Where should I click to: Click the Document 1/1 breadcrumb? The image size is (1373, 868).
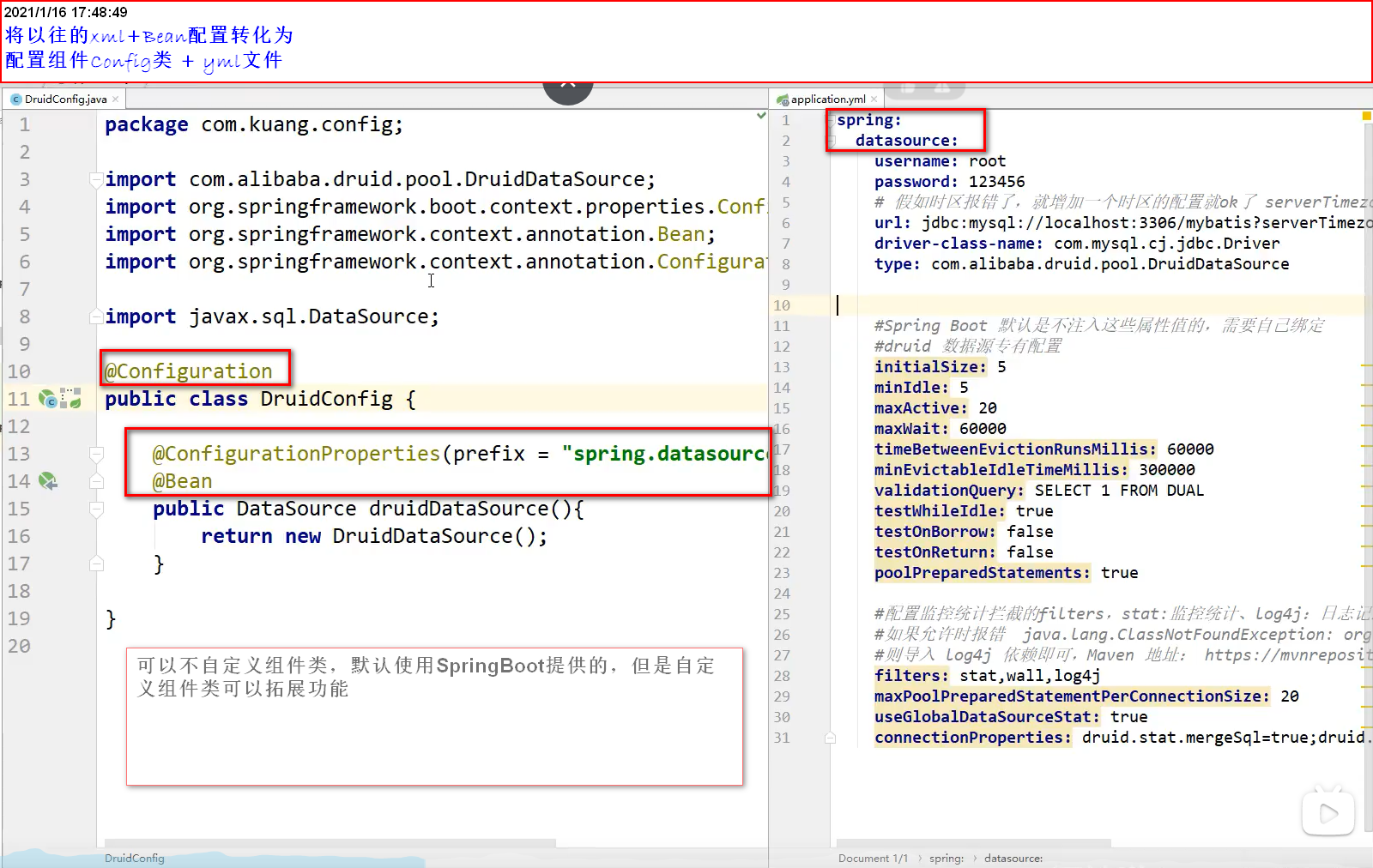click(x=873, y=858)
